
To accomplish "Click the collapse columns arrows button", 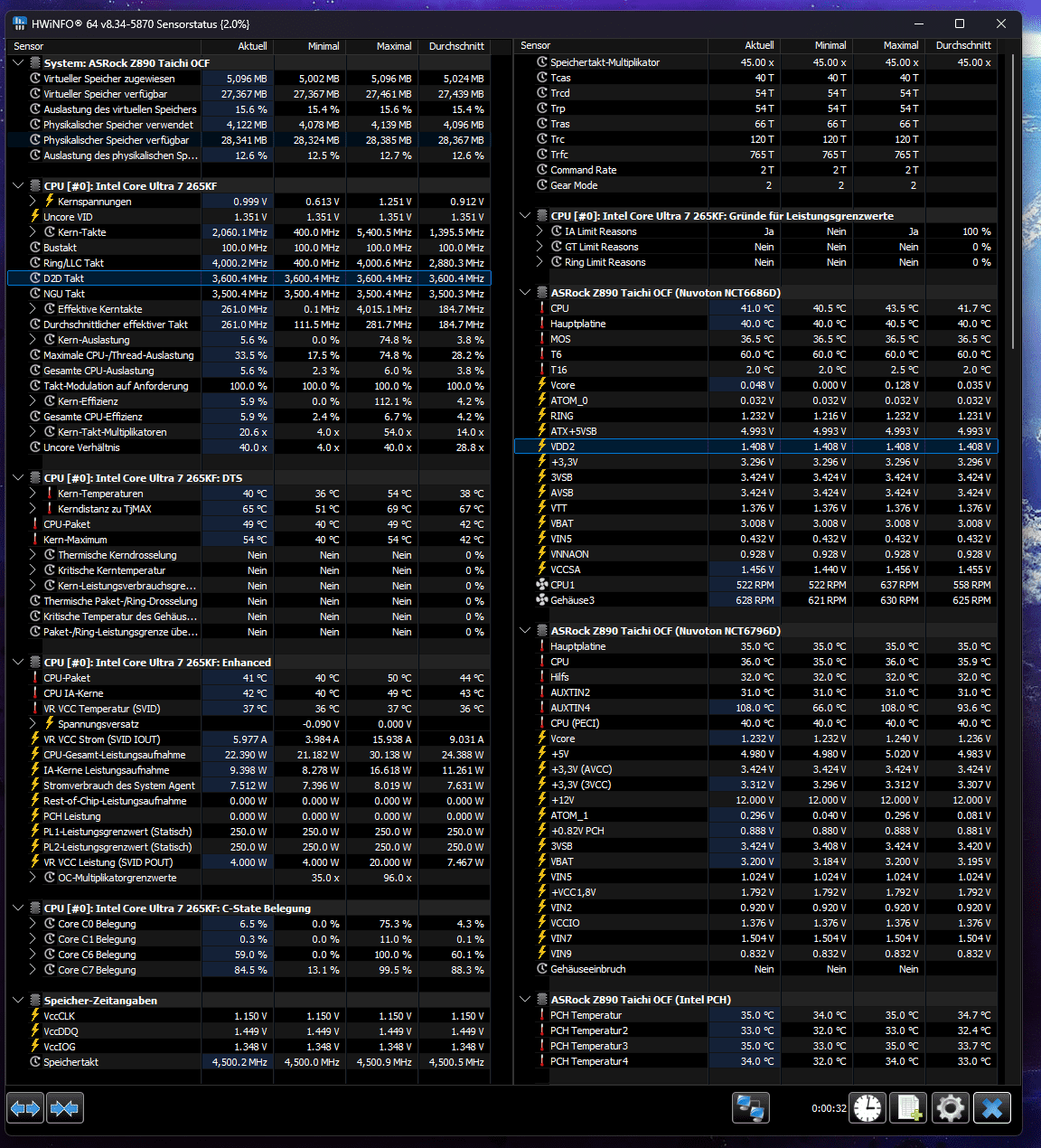I will point(65,1107).
